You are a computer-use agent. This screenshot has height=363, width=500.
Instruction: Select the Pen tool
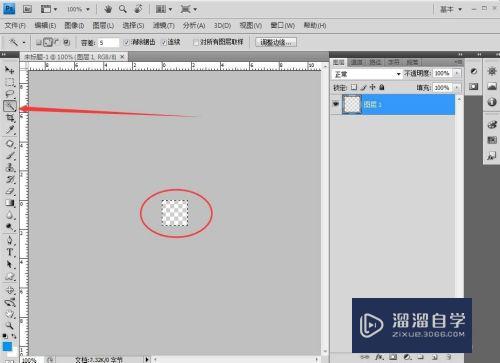point(9,240)
